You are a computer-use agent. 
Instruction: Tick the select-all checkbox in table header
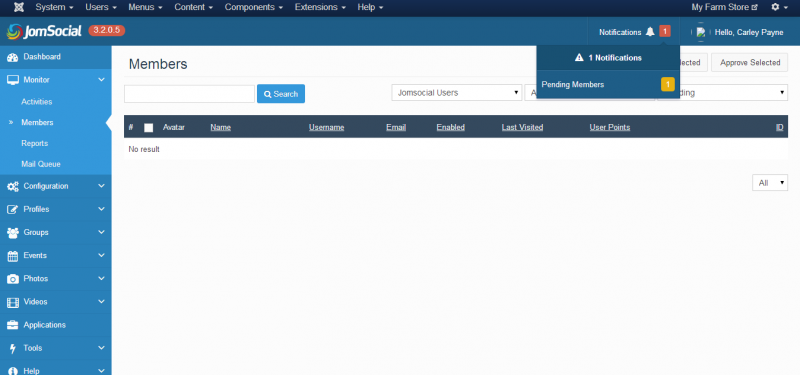coord(148,128)
